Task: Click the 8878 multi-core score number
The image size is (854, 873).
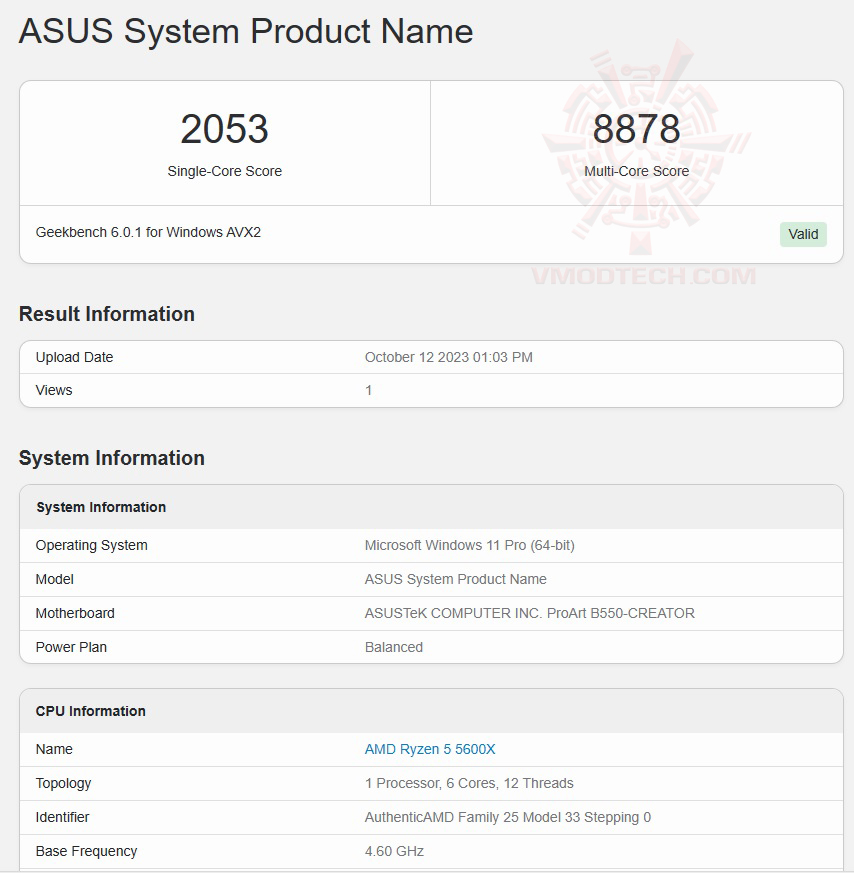Action: point(636,129)
